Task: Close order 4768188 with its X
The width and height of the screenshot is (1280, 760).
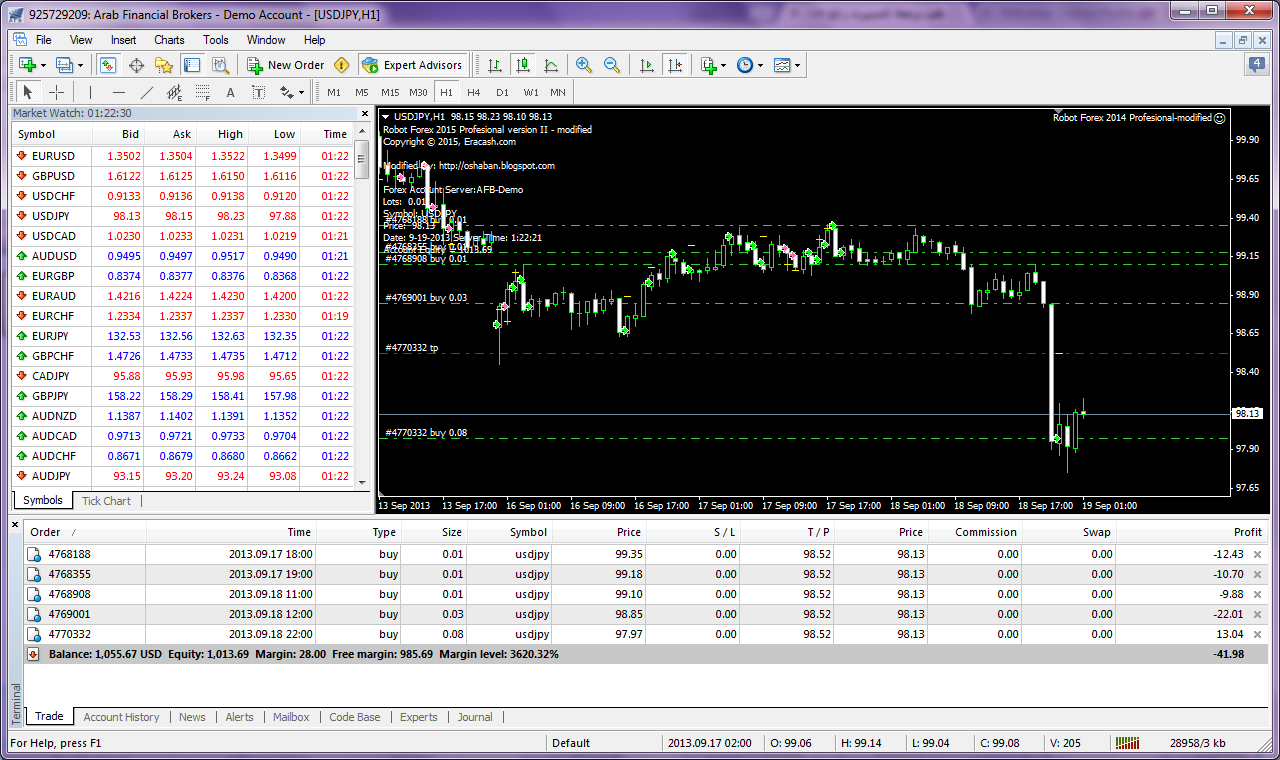Action: (1258, 554)
